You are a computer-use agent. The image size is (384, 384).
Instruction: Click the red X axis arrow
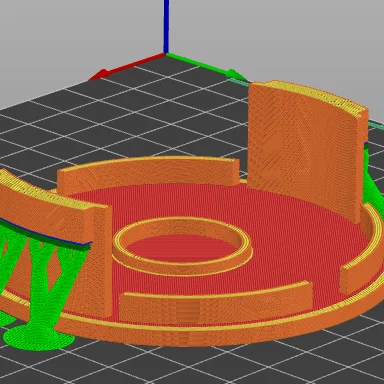pyautogui.click(x=128, y=66)
